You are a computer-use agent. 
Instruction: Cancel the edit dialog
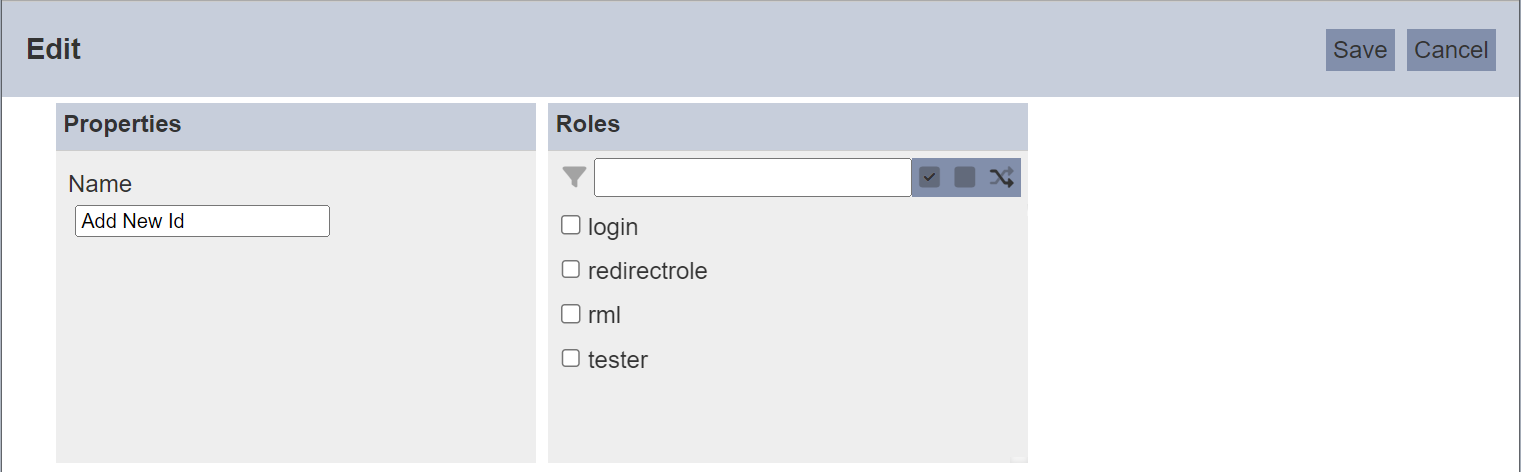point(1451,50)
